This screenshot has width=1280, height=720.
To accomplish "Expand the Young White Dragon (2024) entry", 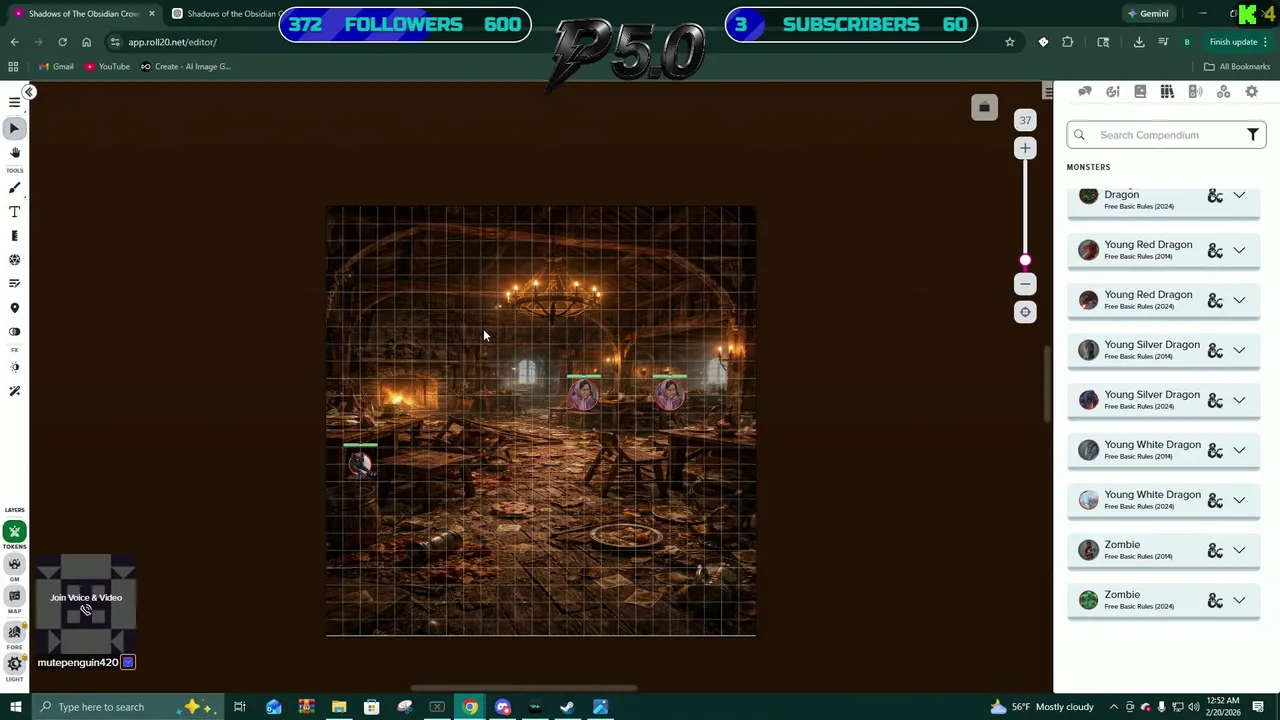I will coord(1239,500).
